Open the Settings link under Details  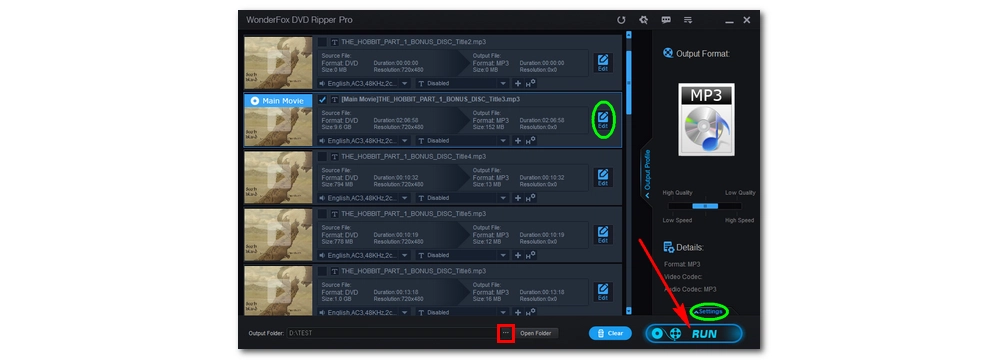coord(709,311)
